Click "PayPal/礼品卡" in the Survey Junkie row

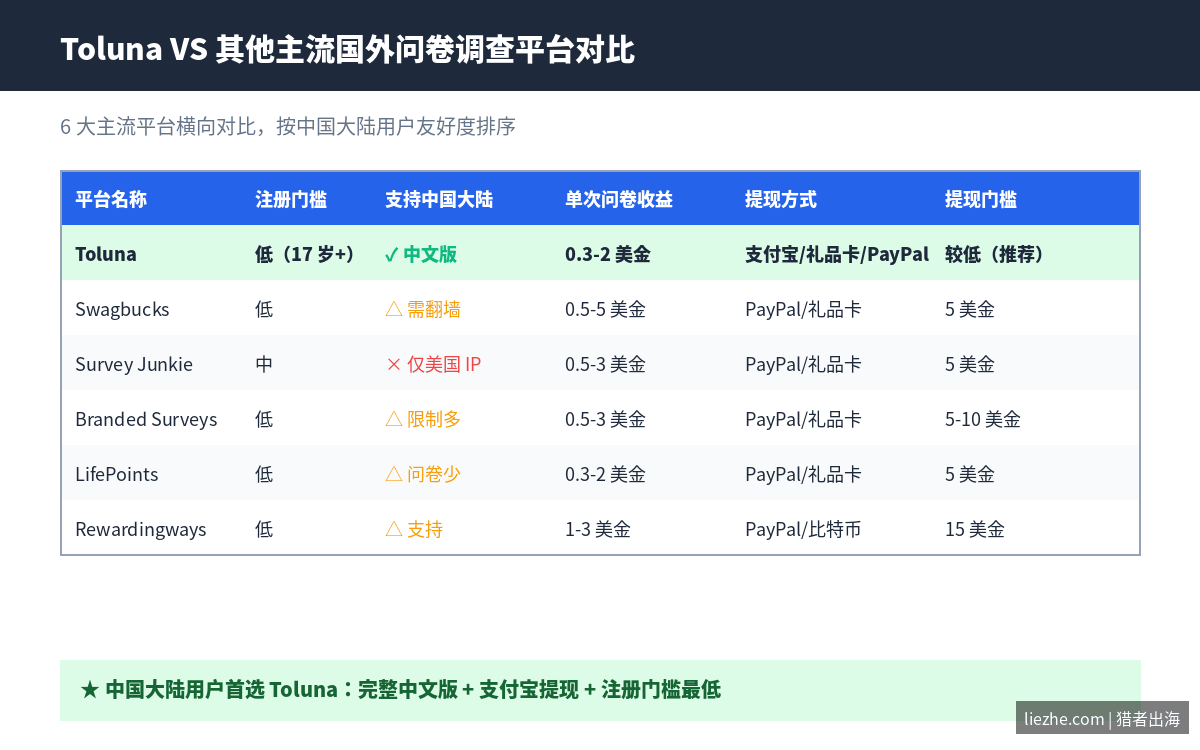point(803,364)
